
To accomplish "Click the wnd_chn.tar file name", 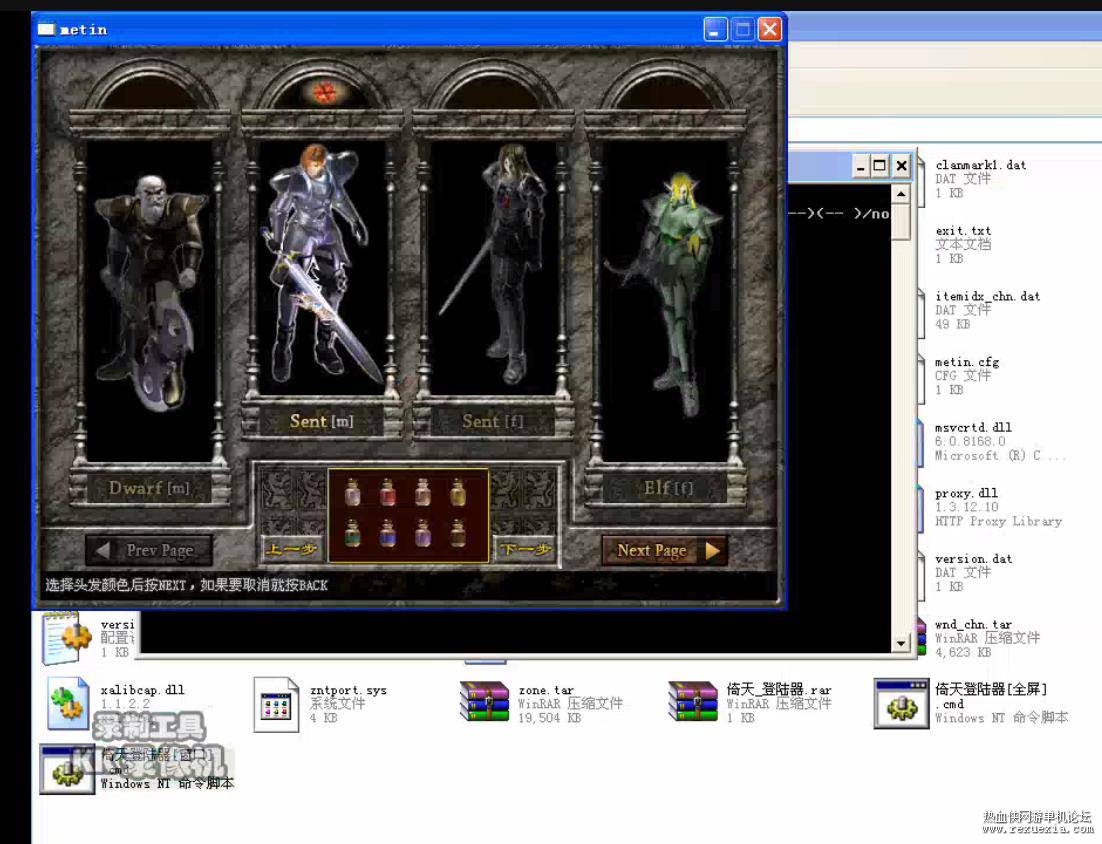I will [x=973, y=625].
